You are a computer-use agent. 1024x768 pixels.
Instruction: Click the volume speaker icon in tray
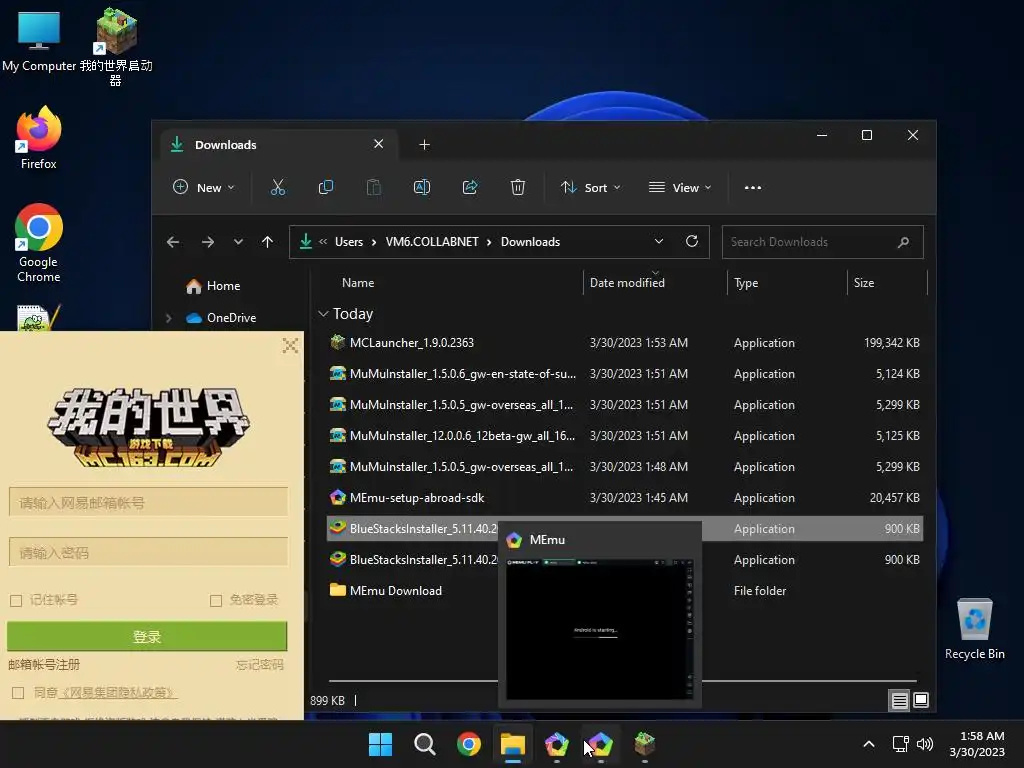(x=925, y=744)
